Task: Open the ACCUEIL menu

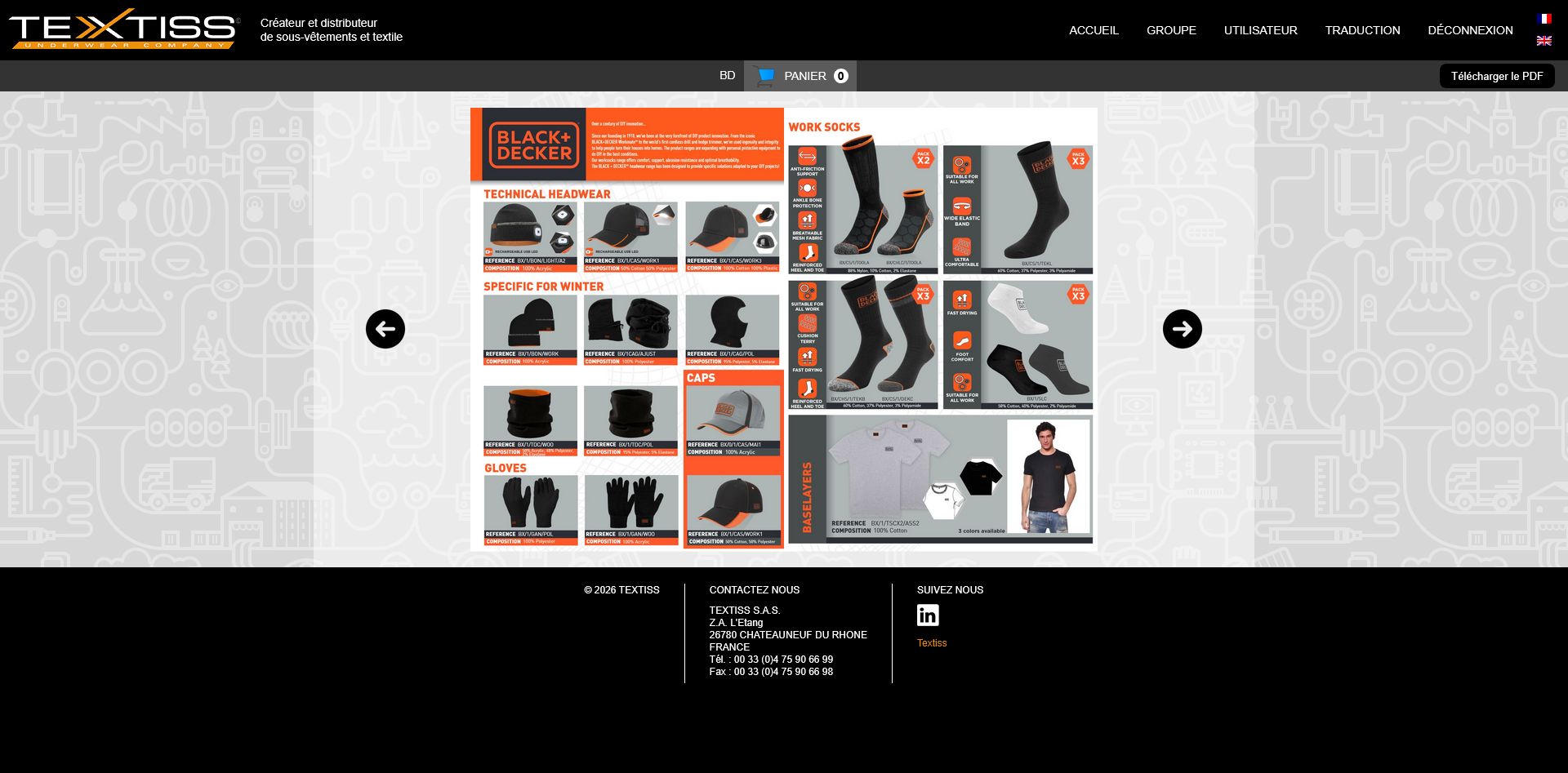Action: [x=1094, y=30]
